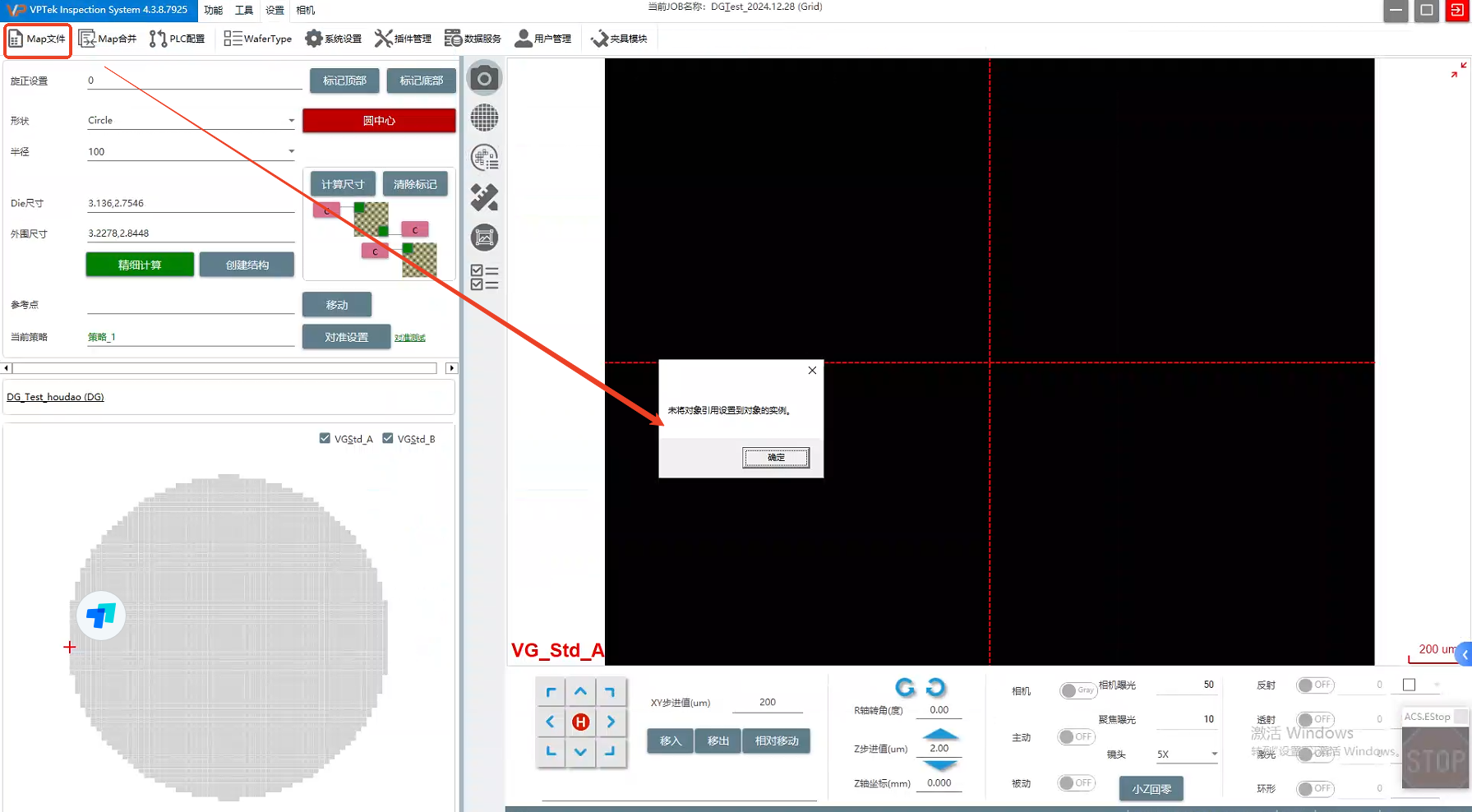Toggle camera Gray switch
This screenshot has width=1472, height=812.
(1077, 690)
